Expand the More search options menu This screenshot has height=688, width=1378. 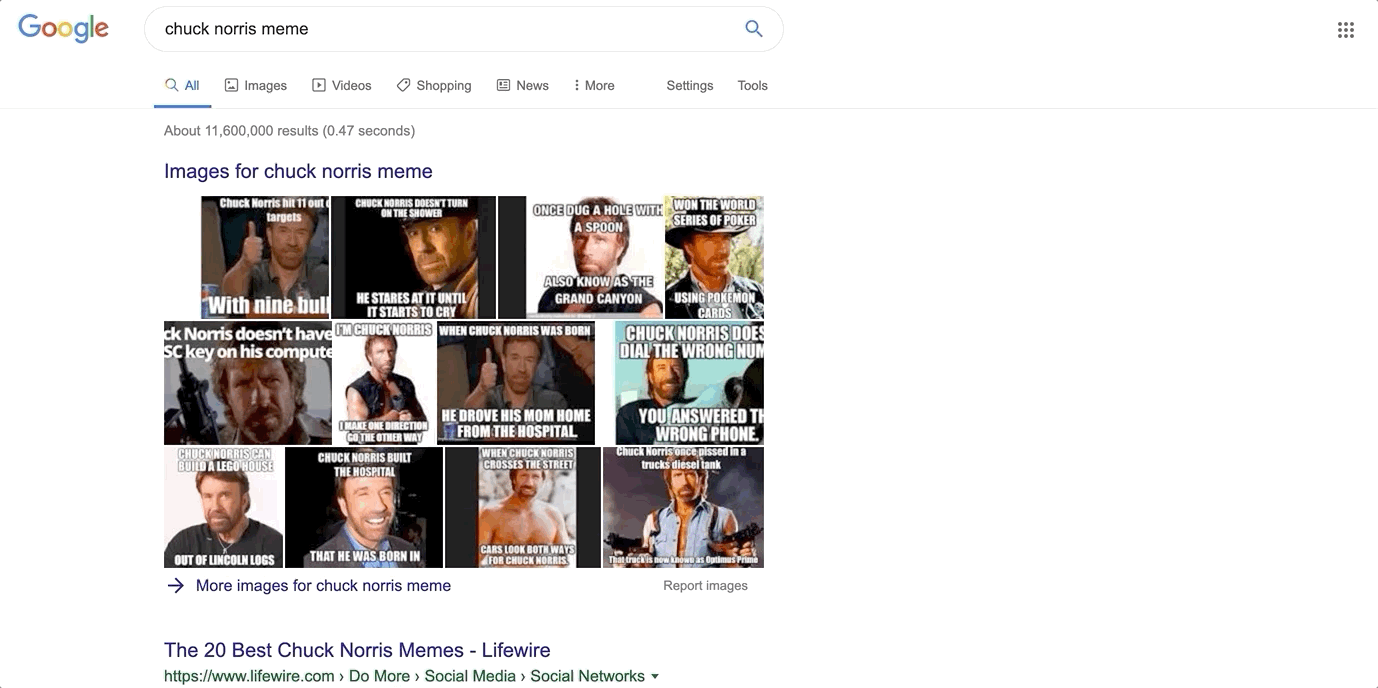[594, 86]
